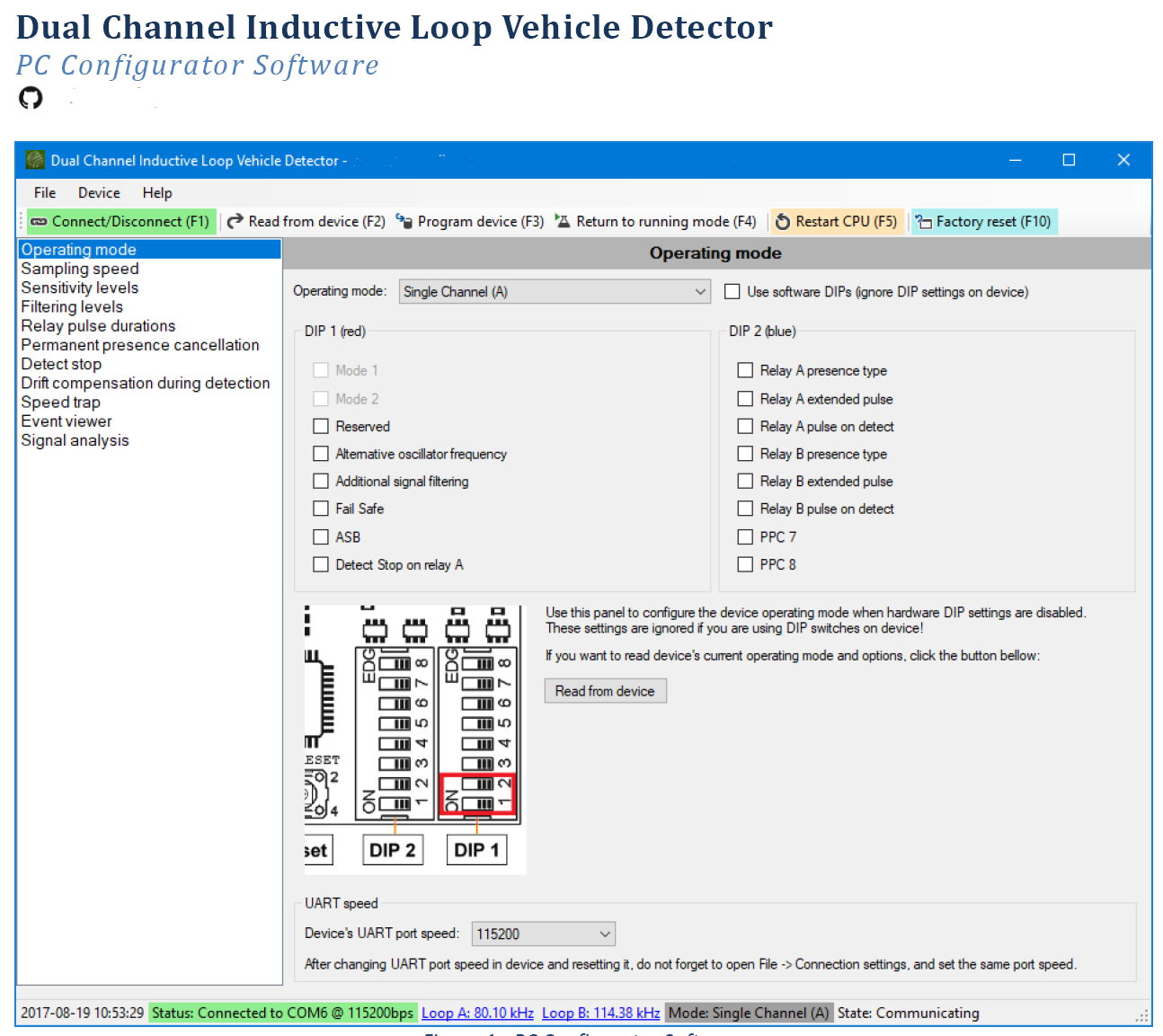Click the Mode: Single Channel (A) status label
The height and width of the screenshot is (1036, 1163).
point(749,1013)
